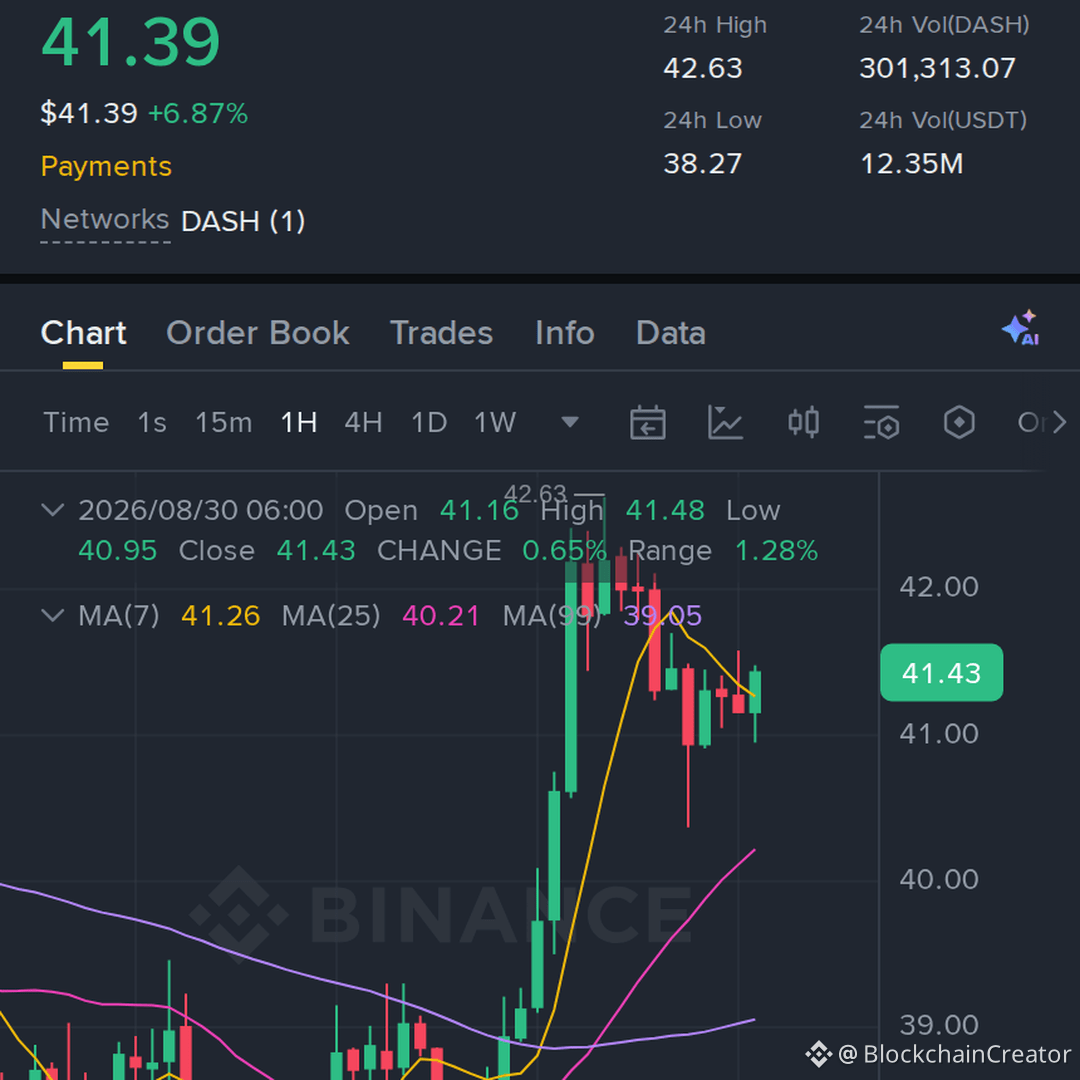Viewport: 1080px width, 1080px height.
Task: Open the AI assistant sparkle icon
Action: point(1021,328)
